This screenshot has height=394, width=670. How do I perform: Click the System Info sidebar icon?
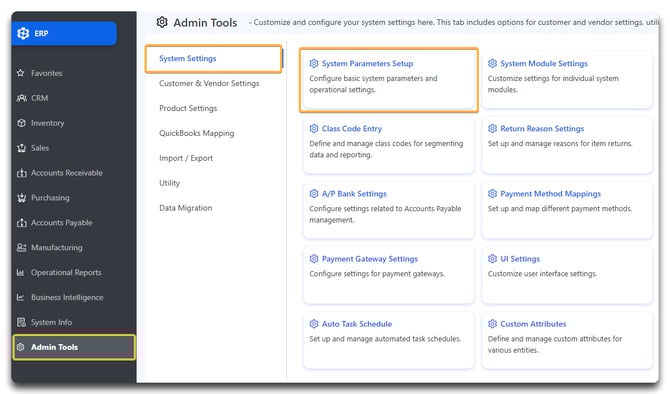click(21, 322)
